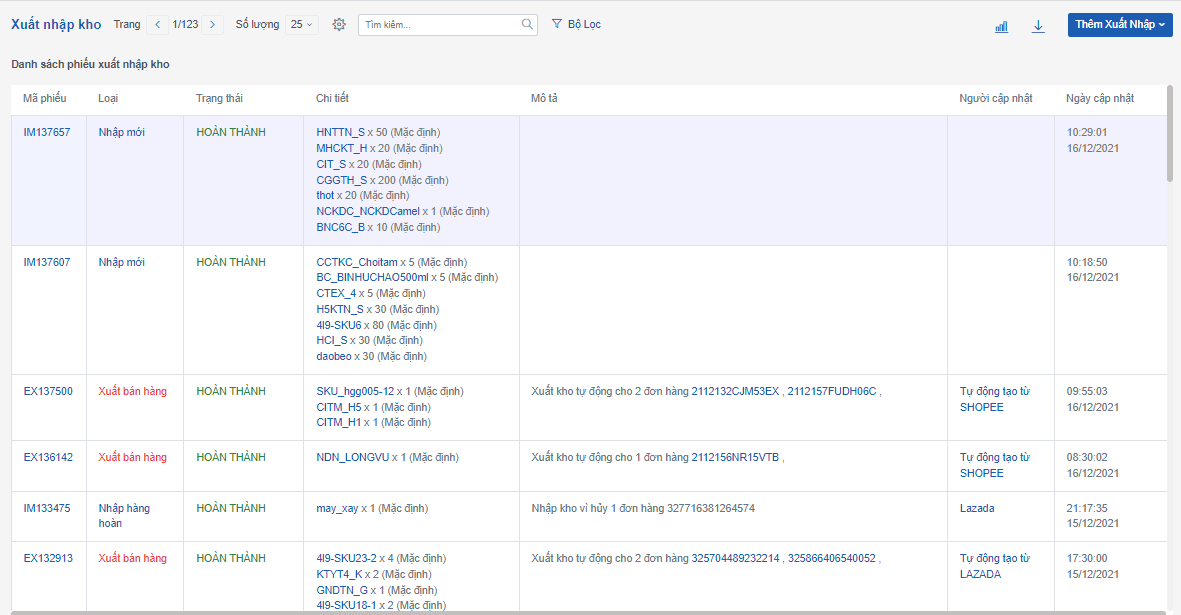The image size is (1181, 615).
Task: Click the horizontal scrollbar at bottom
Action: [x=590, y=612]
